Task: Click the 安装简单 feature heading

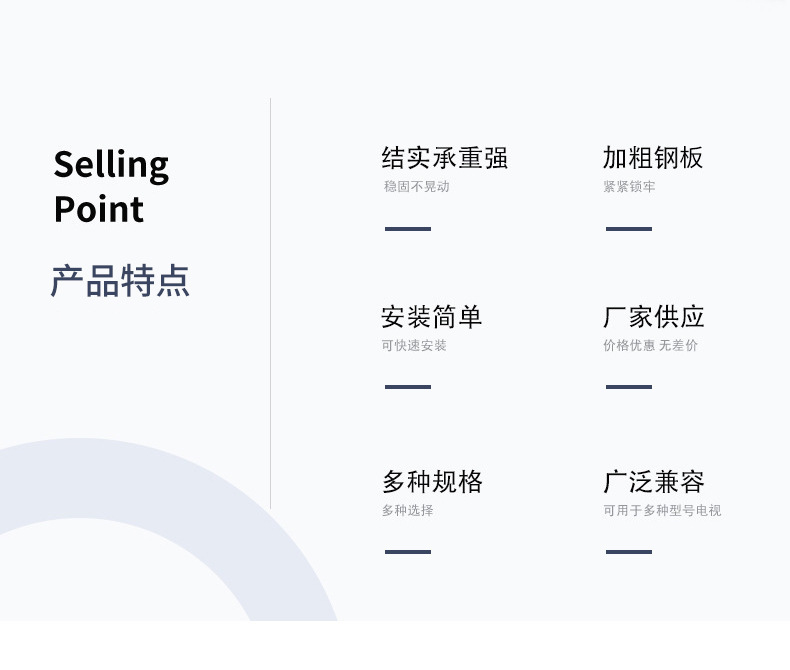Action: click(431, 317)
